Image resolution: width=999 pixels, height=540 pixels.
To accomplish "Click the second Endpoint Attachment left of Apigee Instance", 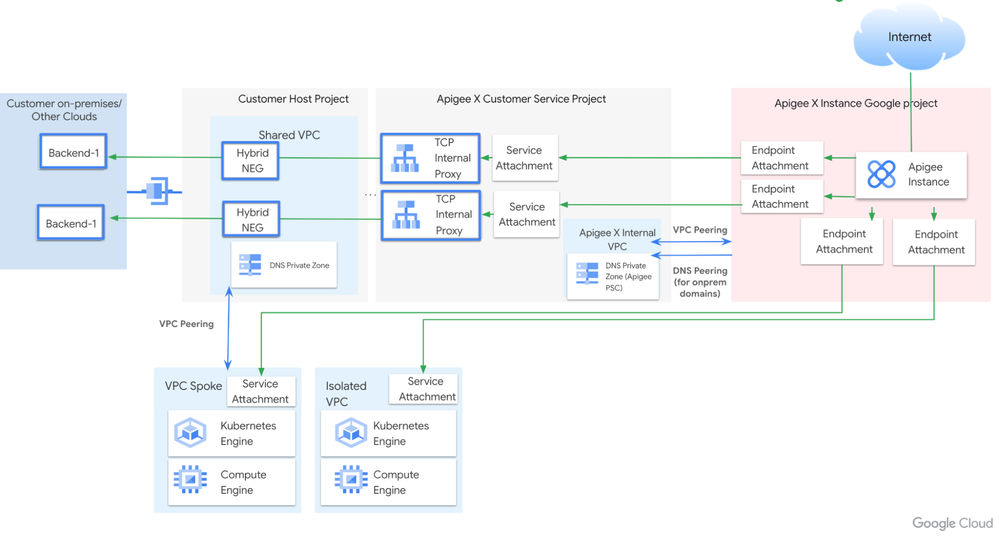I will click(782, 197).
